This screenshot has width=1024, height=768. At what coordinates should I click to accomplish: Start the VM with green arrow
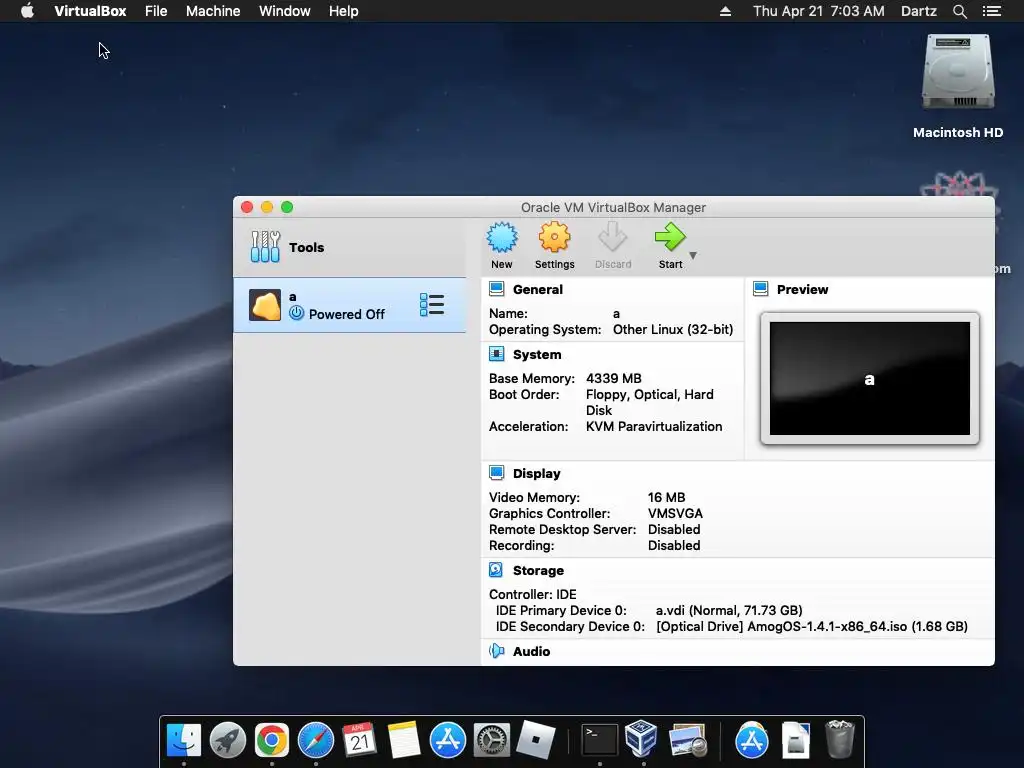pos(670,238)
